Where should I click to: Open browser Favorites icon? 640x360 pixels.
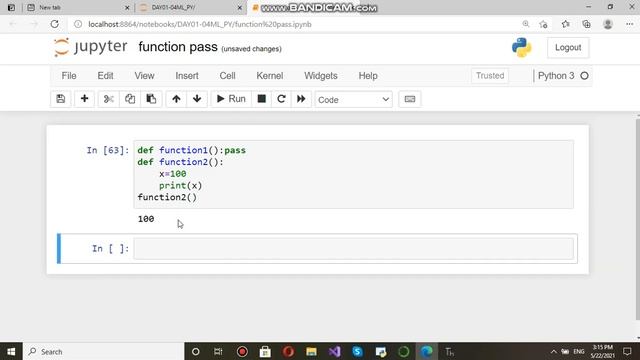[x=565, y=24]
